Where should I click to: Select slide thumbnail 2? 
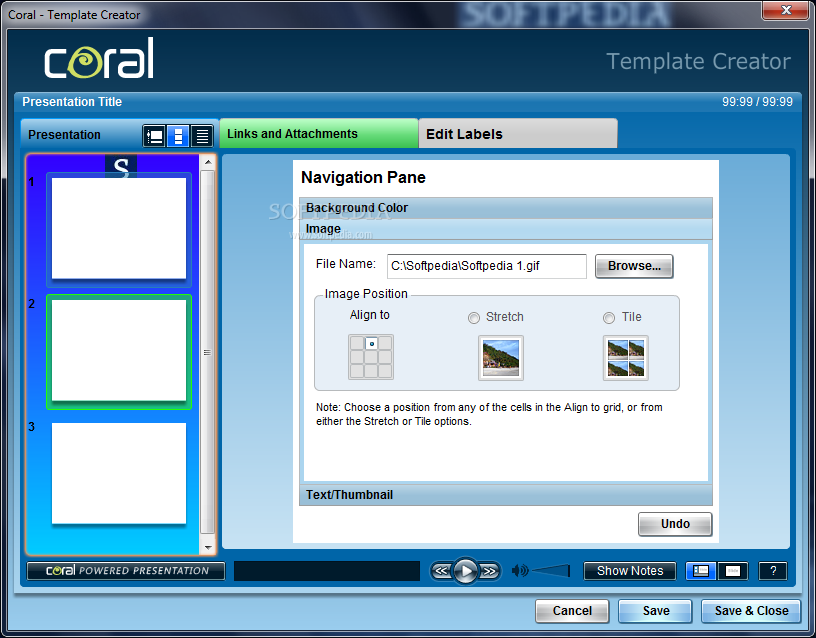click(x=119, y=352)
